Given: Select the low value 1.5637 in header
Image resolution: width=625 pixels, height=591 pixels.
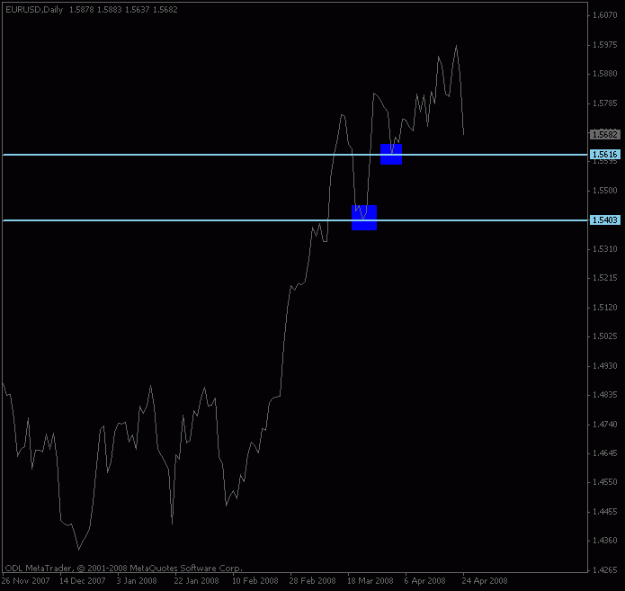Looking at the screenshot, I should click(138, 10).
